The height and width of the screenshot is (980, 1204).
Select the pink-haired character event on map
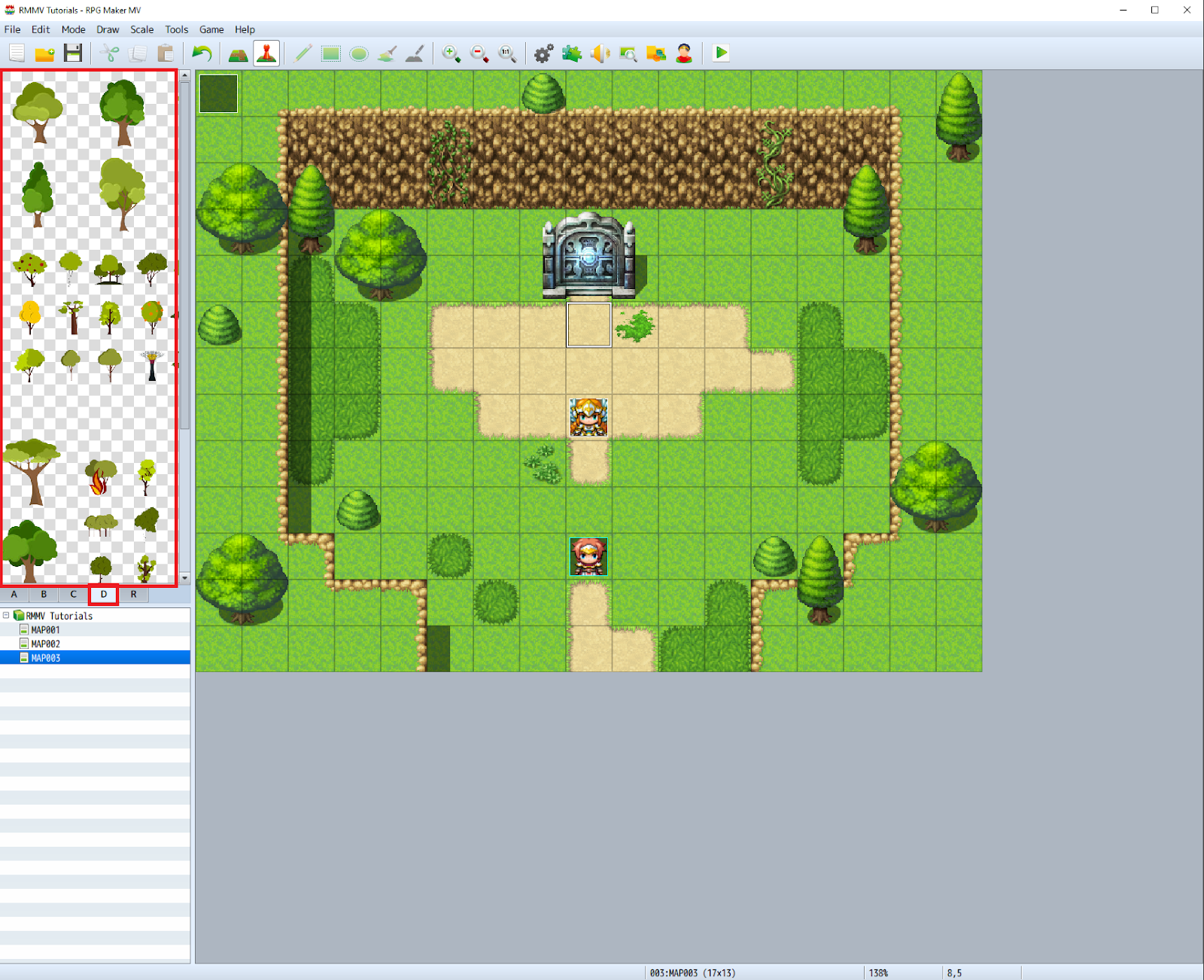pyautogui.click(x=588, y=557)
